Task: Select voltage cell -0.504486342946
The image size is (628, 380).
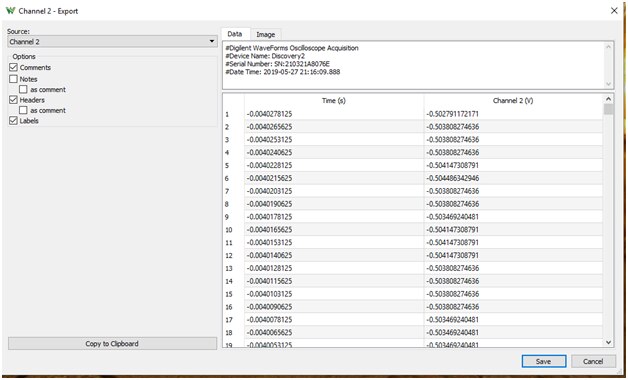Action: pos(513,178)
